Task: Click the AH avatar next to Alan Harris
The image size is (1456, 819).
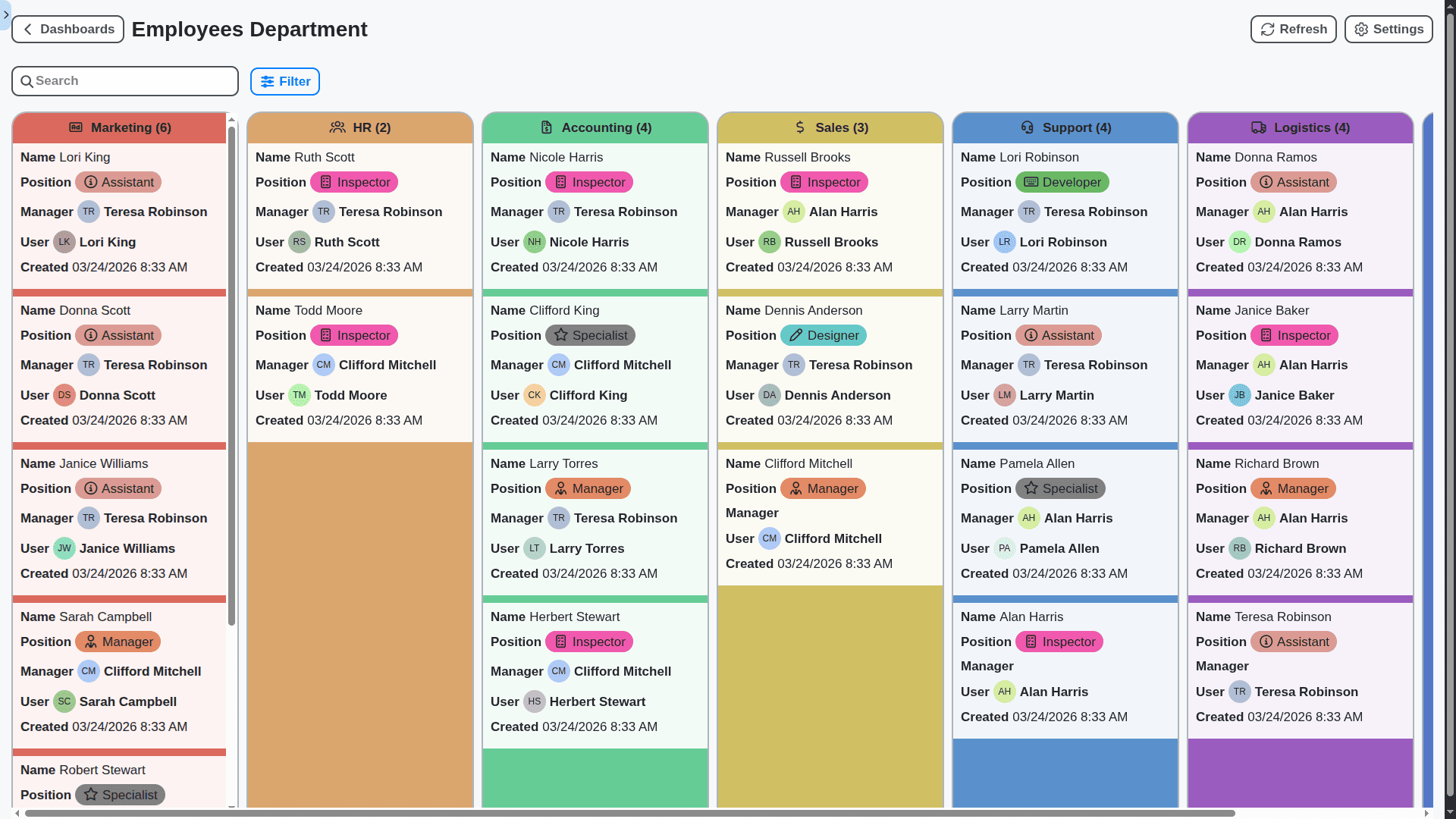Action: click(x=793, y=212)
